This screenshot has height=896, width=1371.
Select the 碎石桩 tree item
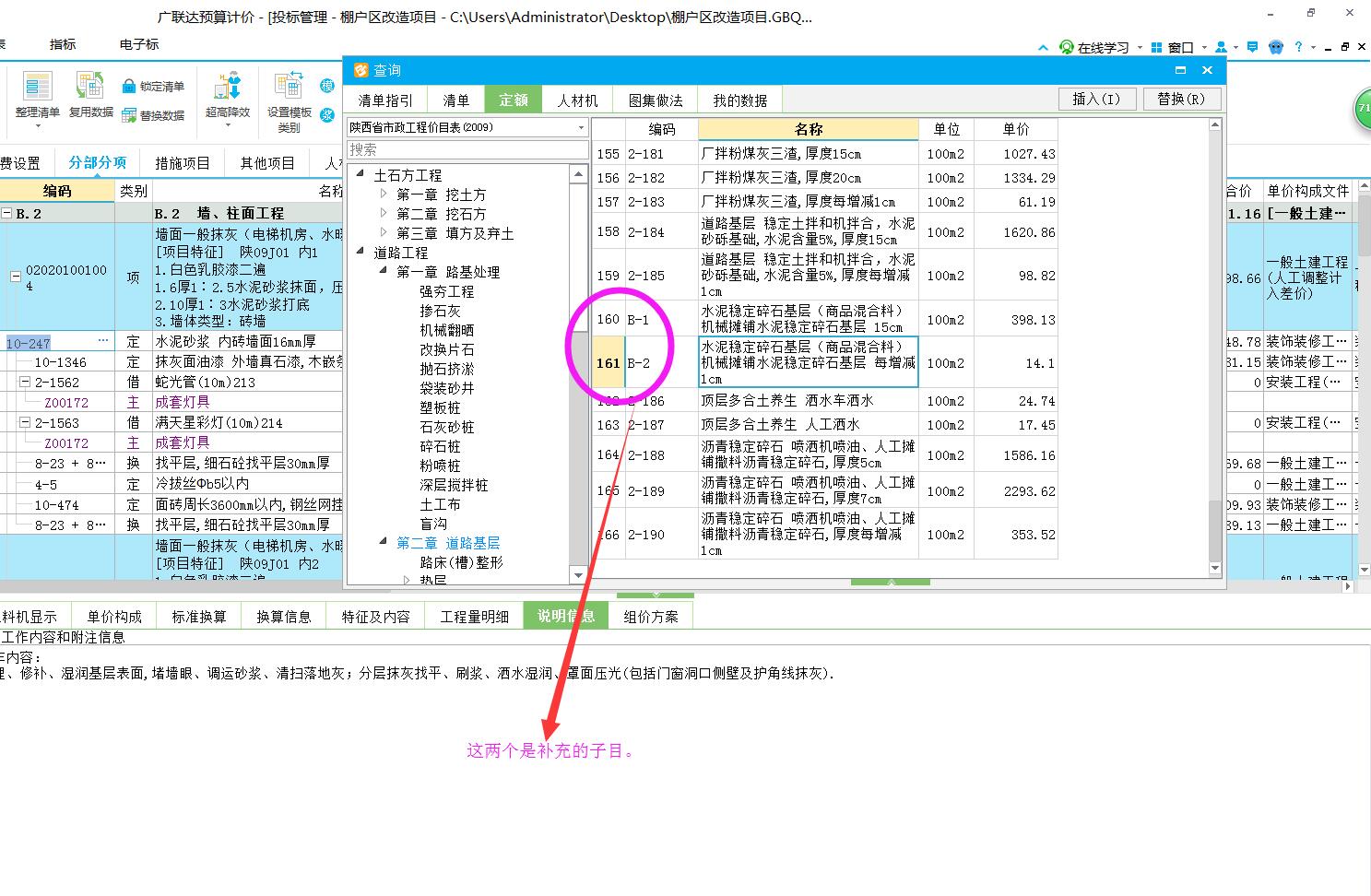pos(440,446)
